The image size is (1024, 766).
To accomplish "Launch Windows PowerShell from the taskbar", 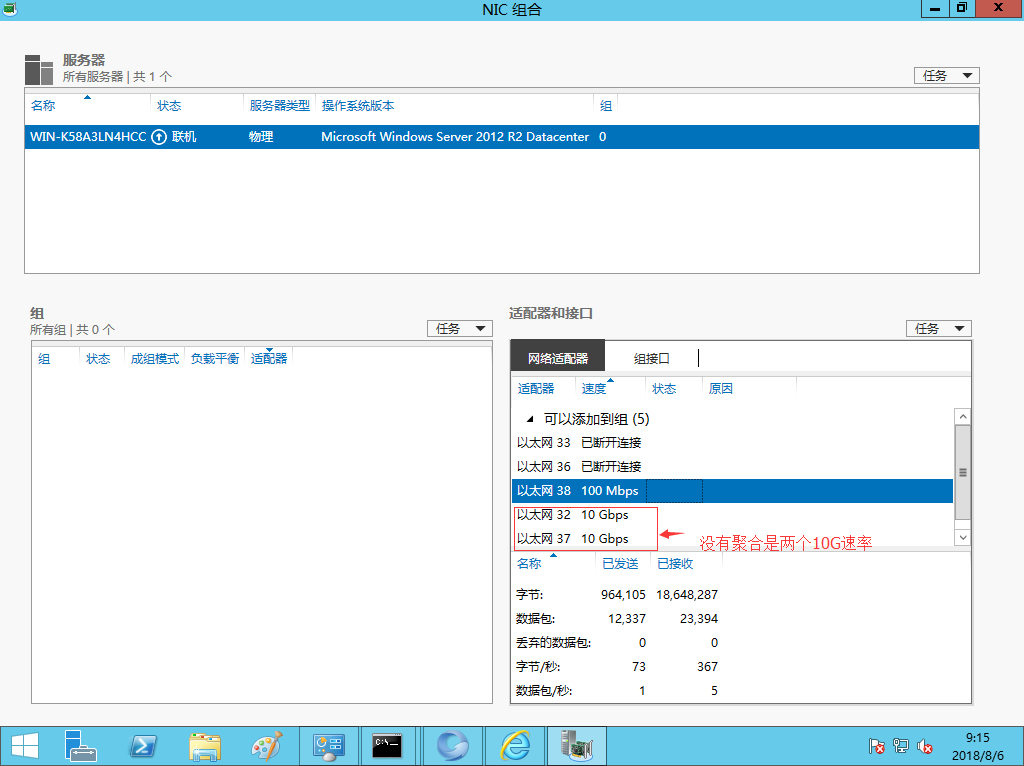I will 142,745.
